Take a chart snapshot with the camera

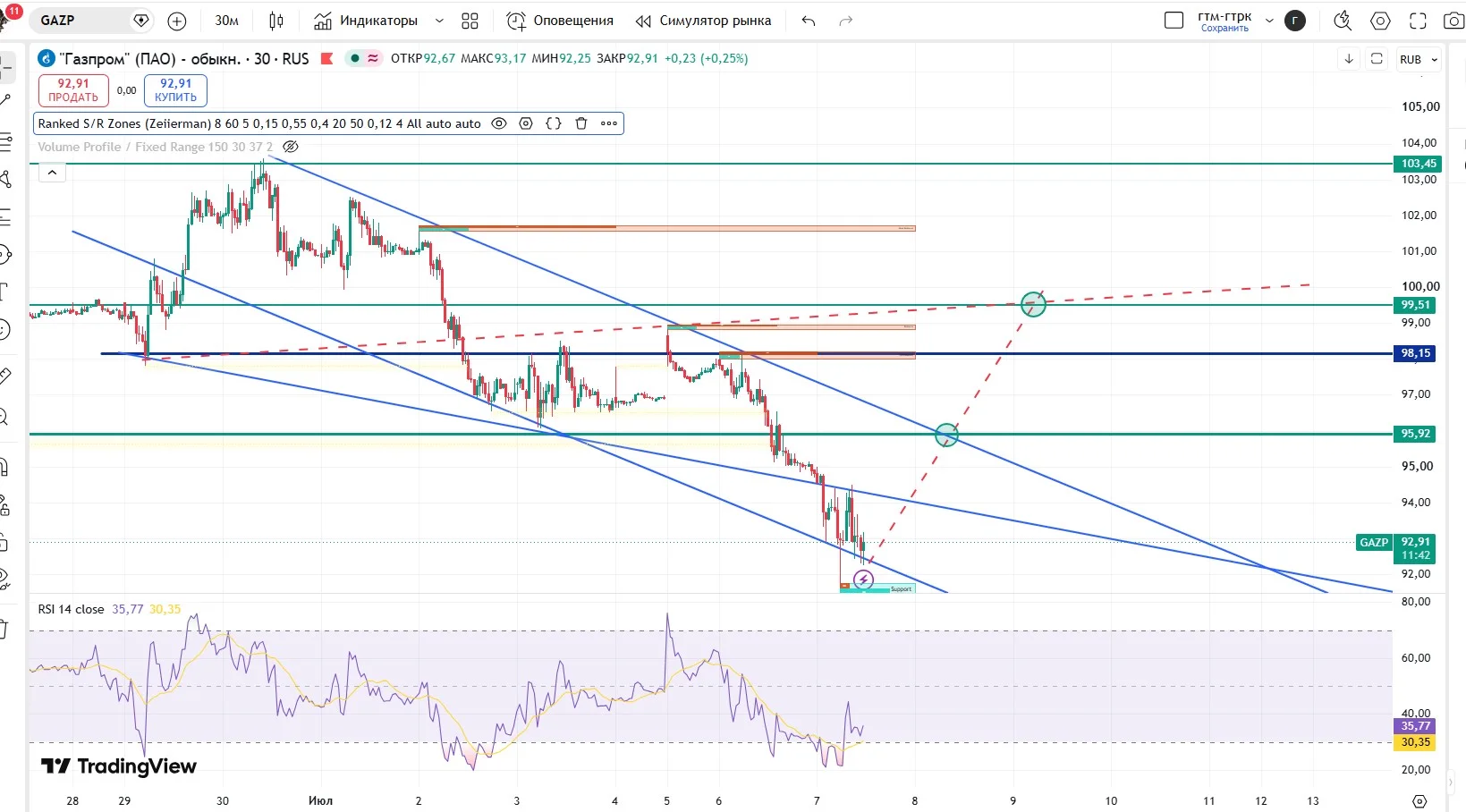1453,21
